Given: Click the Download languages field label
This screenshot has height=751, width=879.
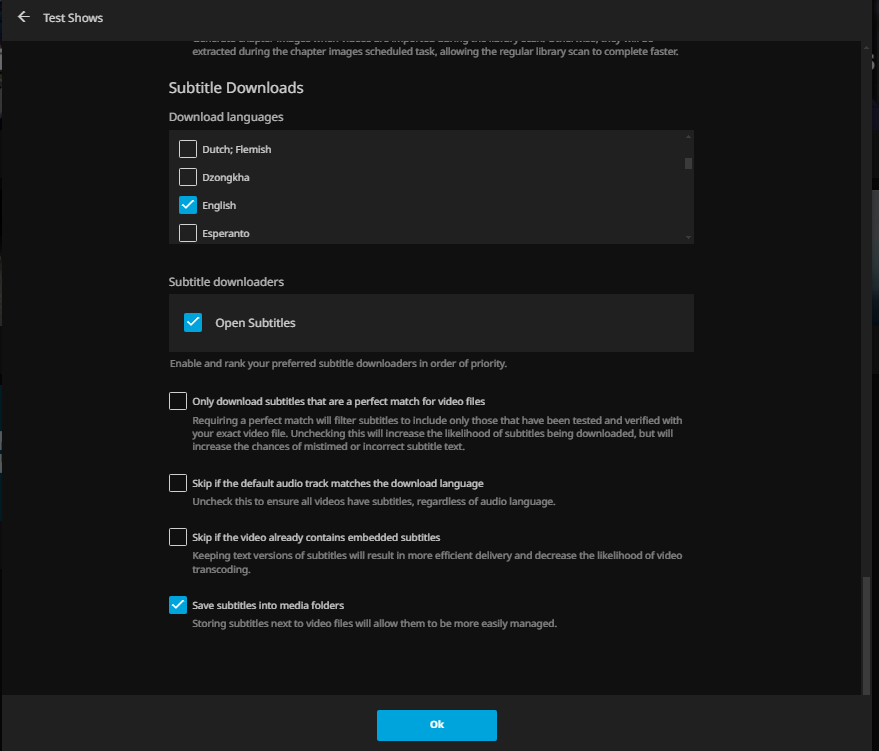Looking at the screenshot, I should pyautogui.click(x=226, y=117).
